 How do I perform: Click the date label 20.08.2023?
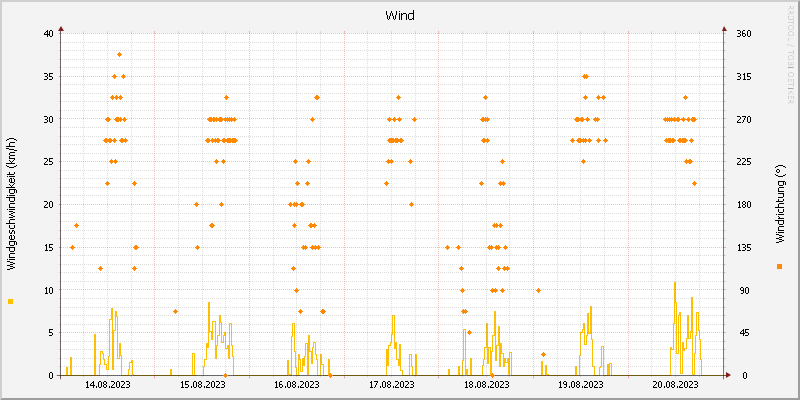(676, 385)
